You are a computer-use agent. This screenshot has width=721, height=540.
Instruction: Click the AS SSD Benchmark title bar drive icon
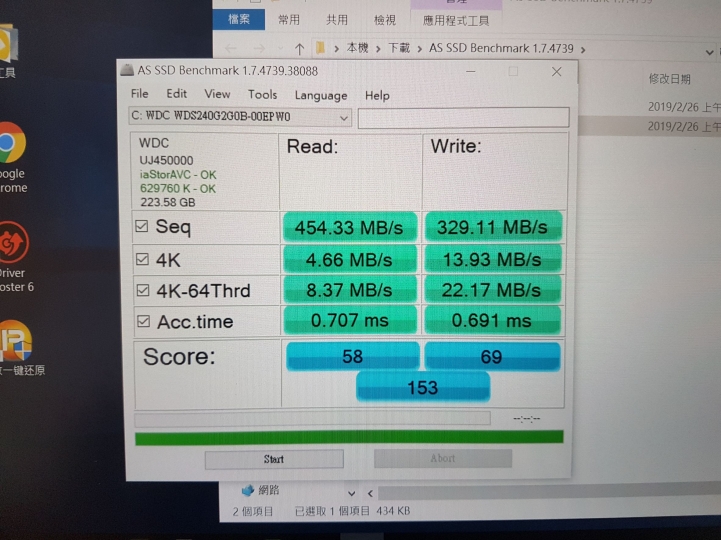pos(127,70)
